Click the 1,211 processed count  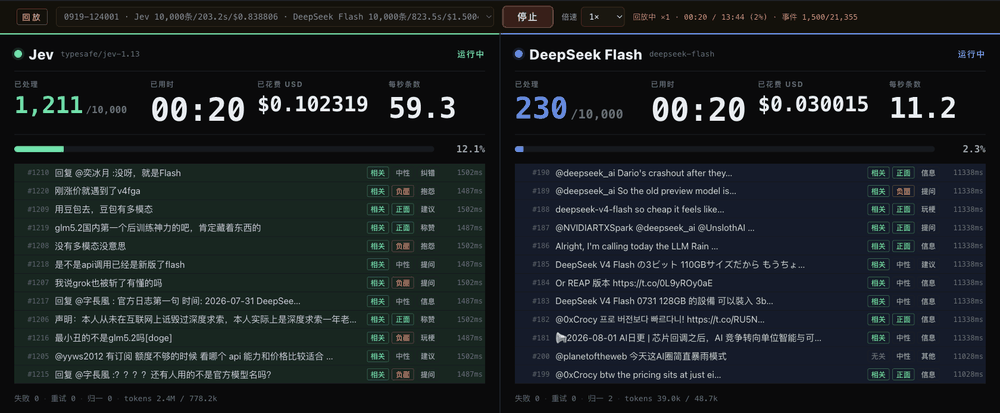click(48, 106)
